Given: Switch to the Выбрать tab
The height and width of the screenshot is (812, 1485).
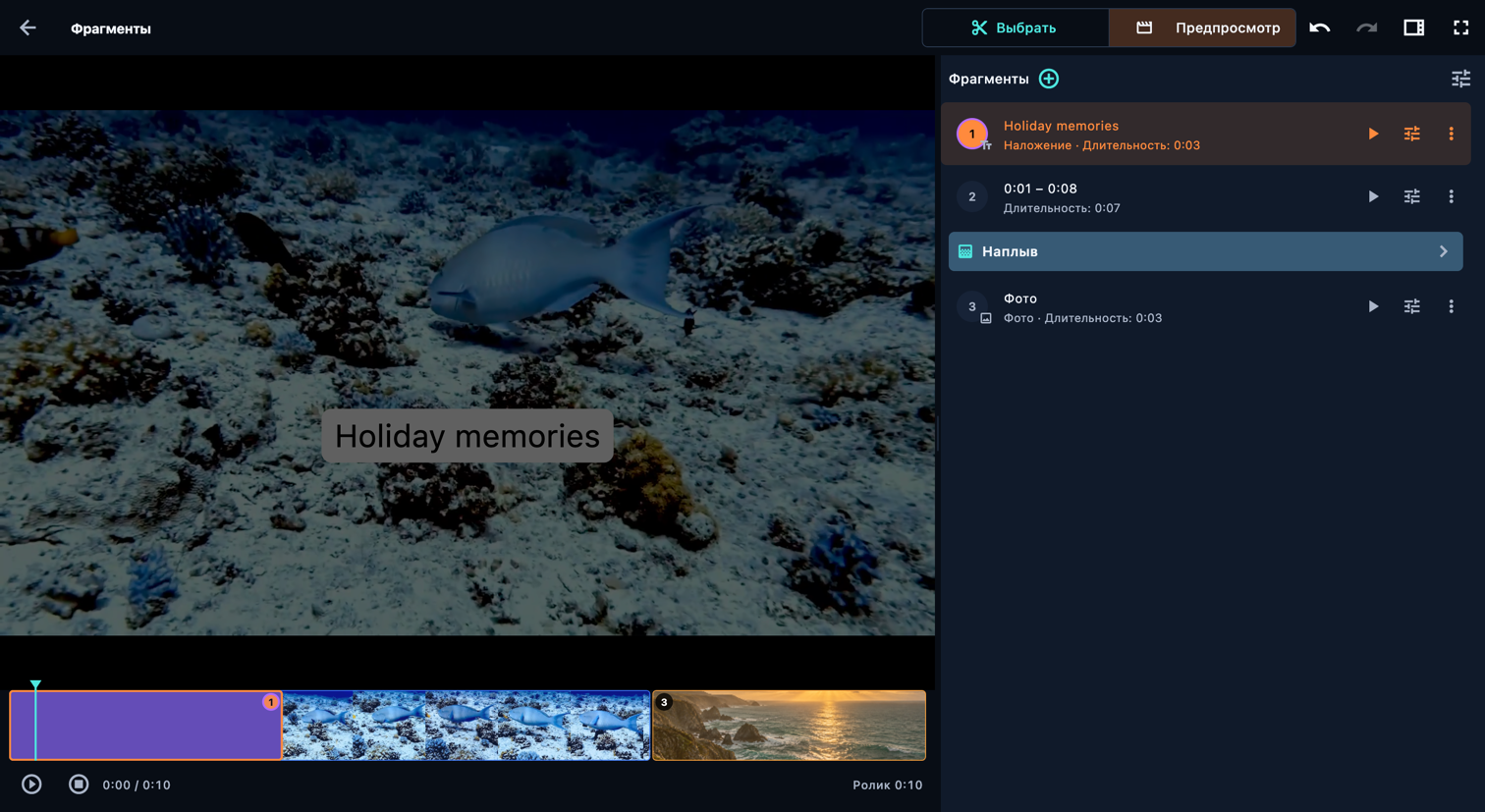Looking at the screenshot, I should [x=1016, y=27].
